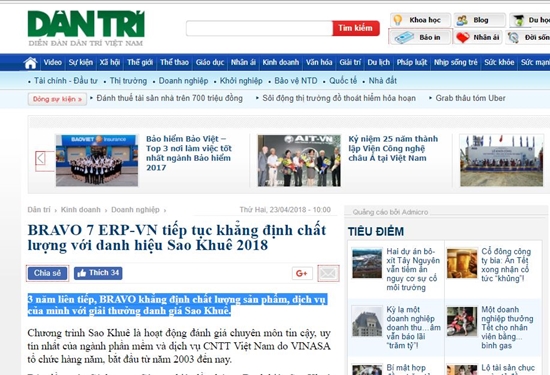The image size is (550, 375).
Task: Share article on Google Plus
Action: [302, 273]
